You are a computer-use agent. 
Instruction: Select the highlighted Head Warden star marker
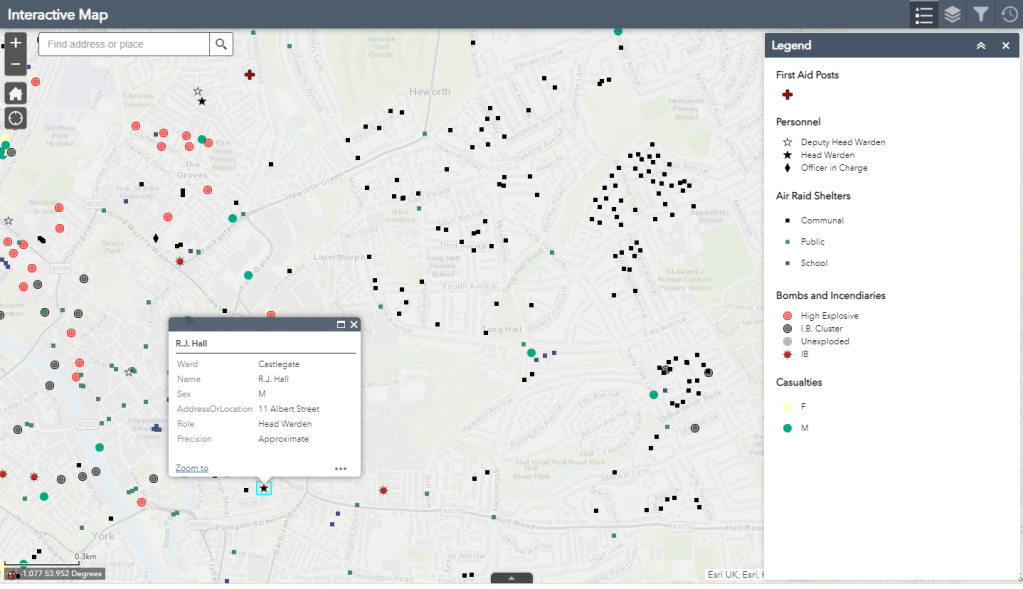tap(264, 488)
